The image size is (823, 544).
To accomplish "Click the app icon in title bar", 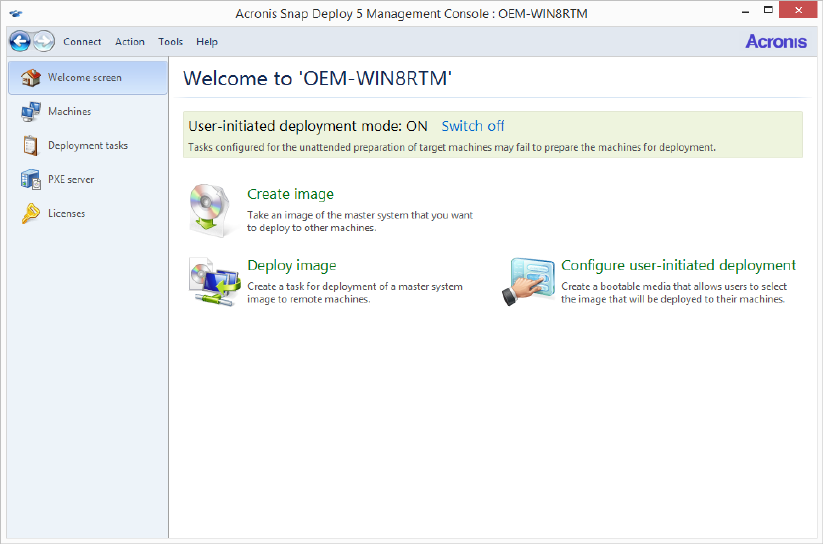I will pyautogui.click(x=16, y=13).
